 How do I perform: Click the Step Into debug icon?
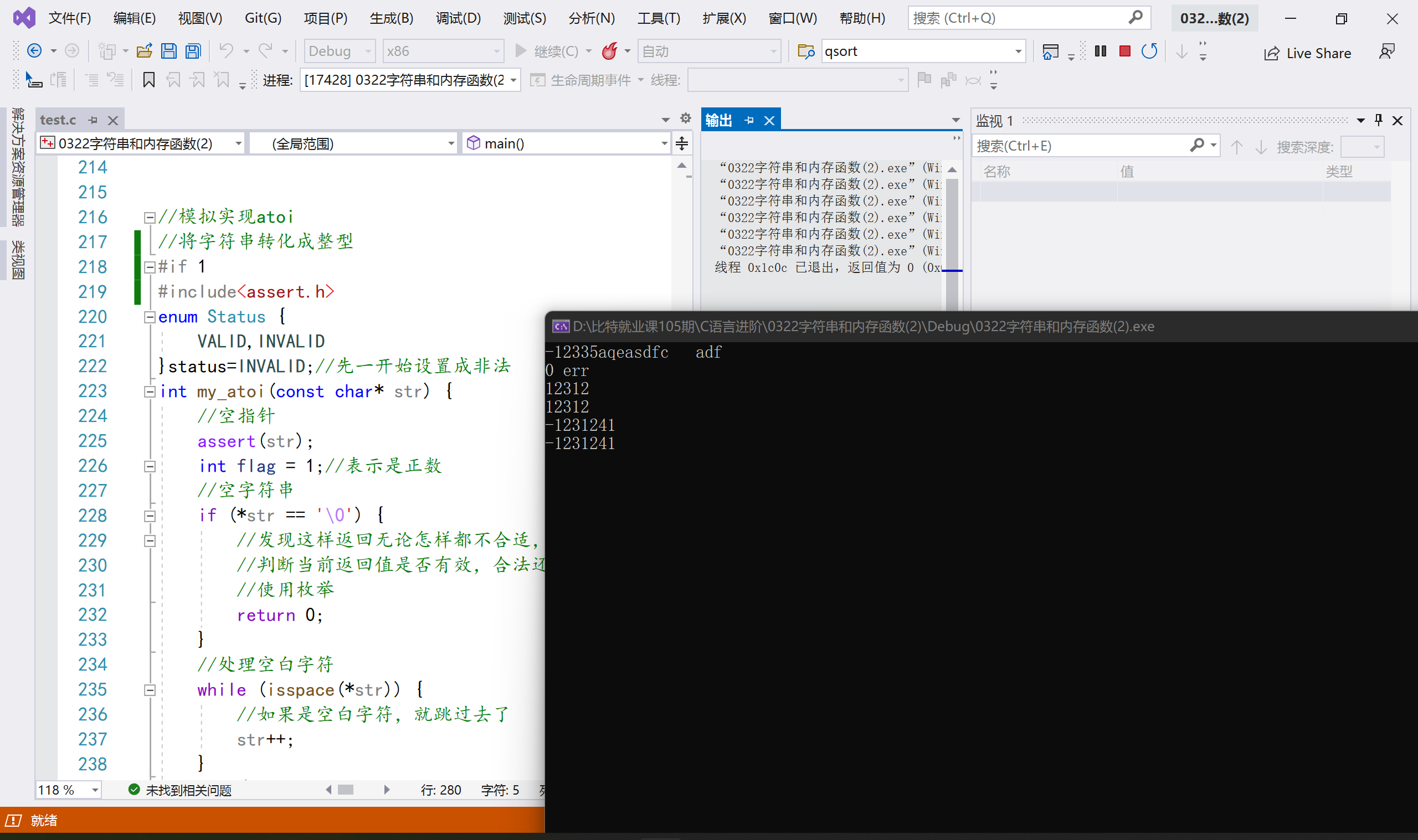(1182, 52)
